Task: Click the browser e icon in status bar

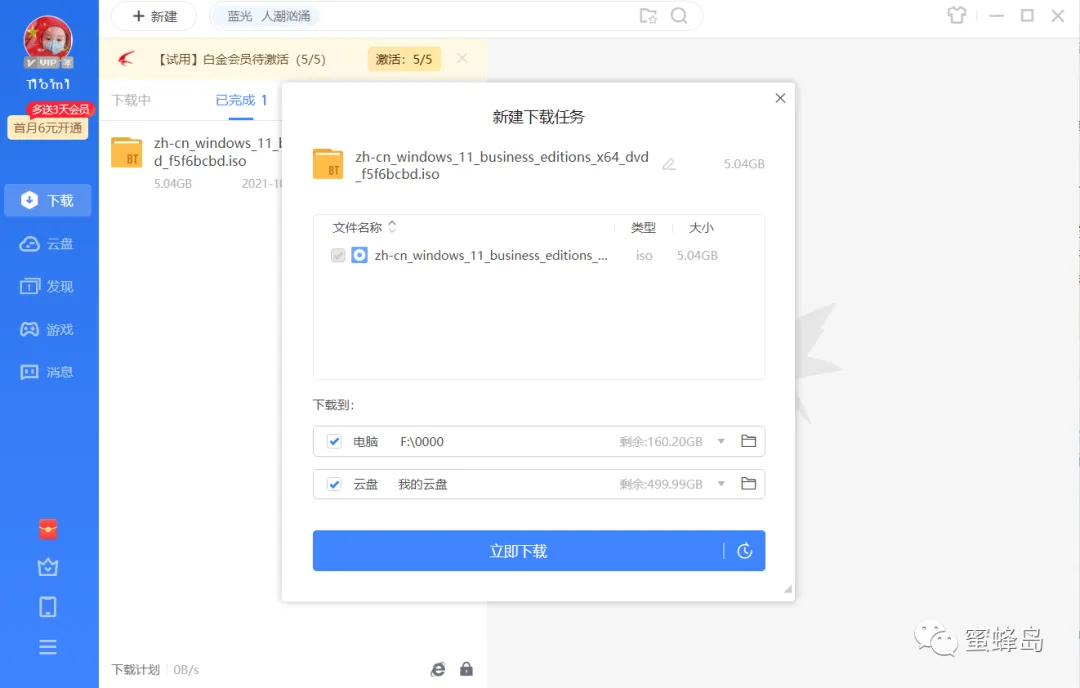Action: click(x=438, y=669)
